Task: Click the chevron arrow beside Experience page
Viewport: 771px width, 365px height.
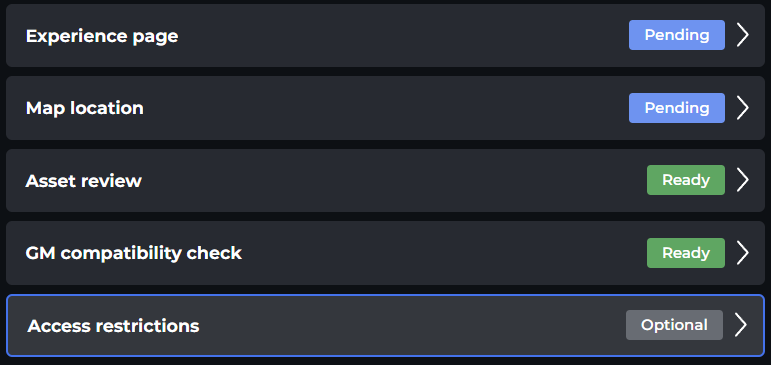Action: pyautogui.click(x=742, y=35)
